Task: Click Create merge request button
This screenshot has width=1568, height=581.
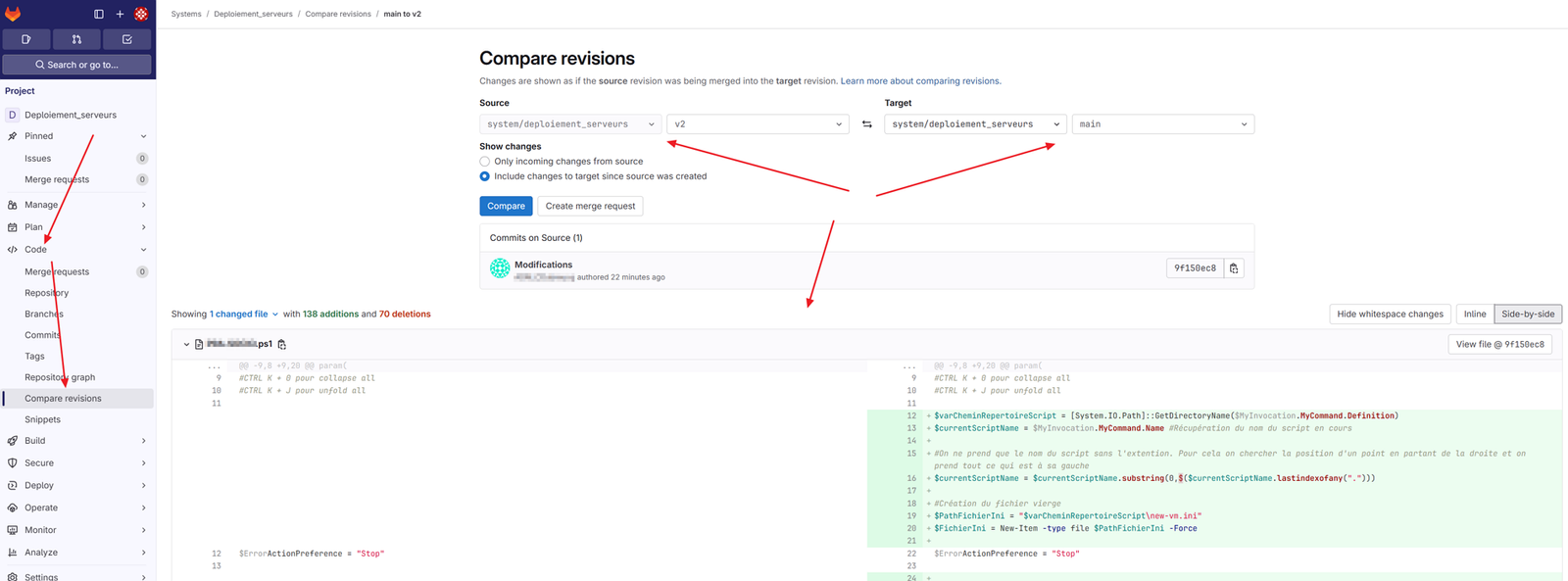Action: [590, 206]
